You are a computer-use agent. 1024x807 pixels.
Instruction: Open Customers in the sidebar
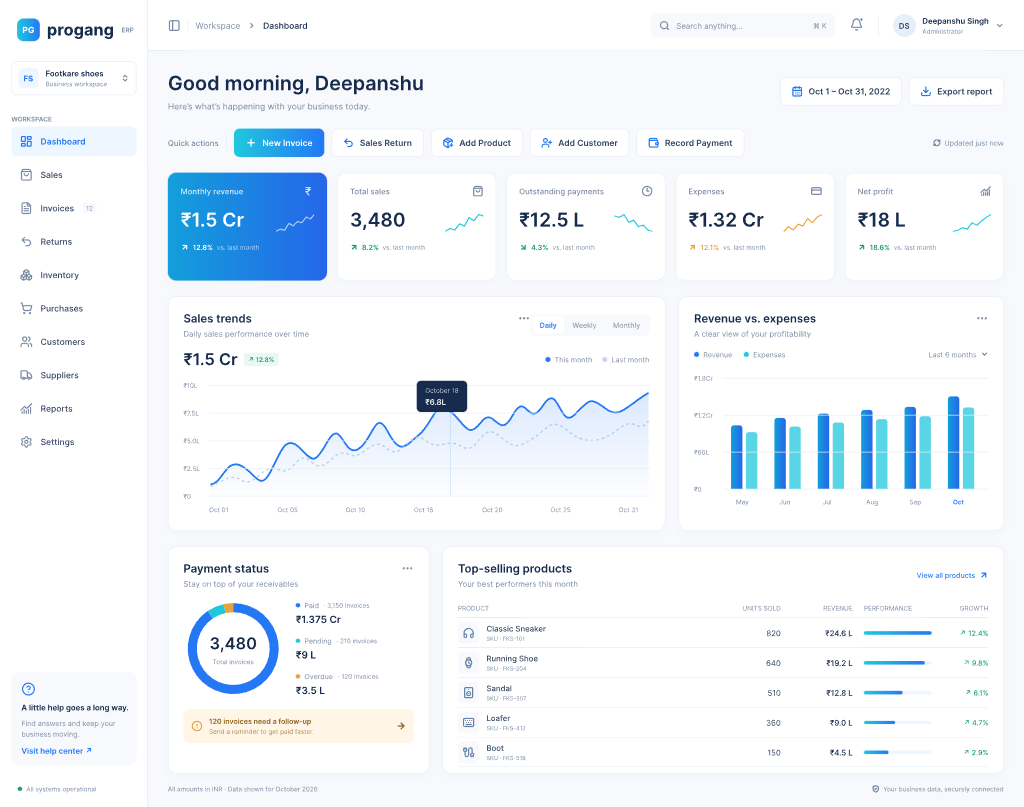point(74,341)
